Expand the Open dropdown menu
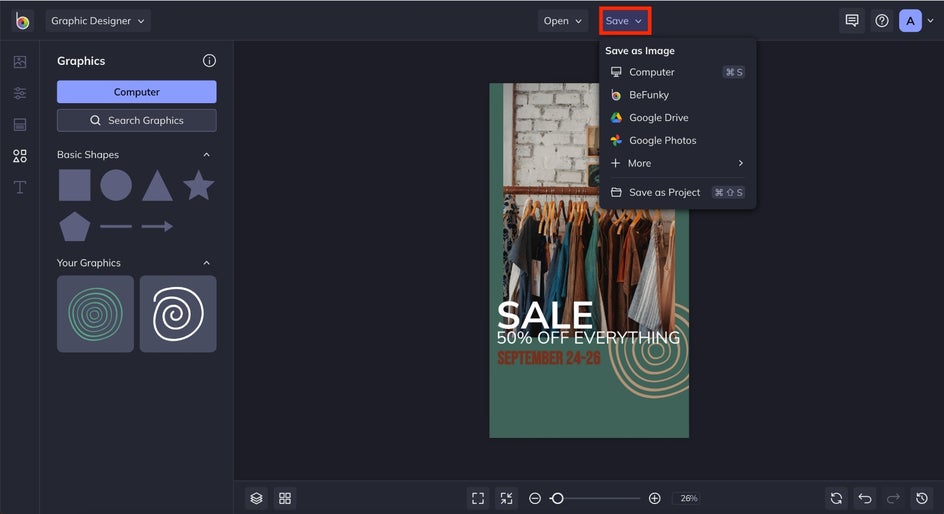944x514 pixels. [x=562, y=21]
